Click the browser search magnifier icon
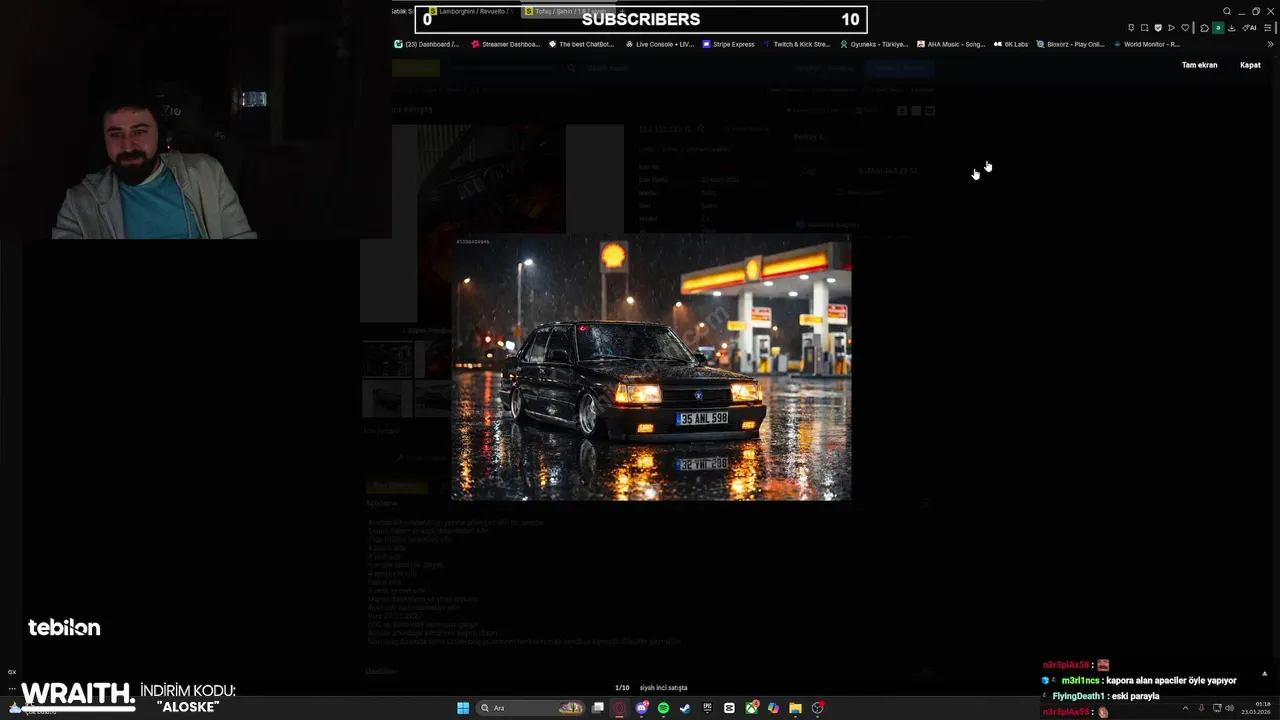This screenshot has width=1280, height=720. point(1227,11)
